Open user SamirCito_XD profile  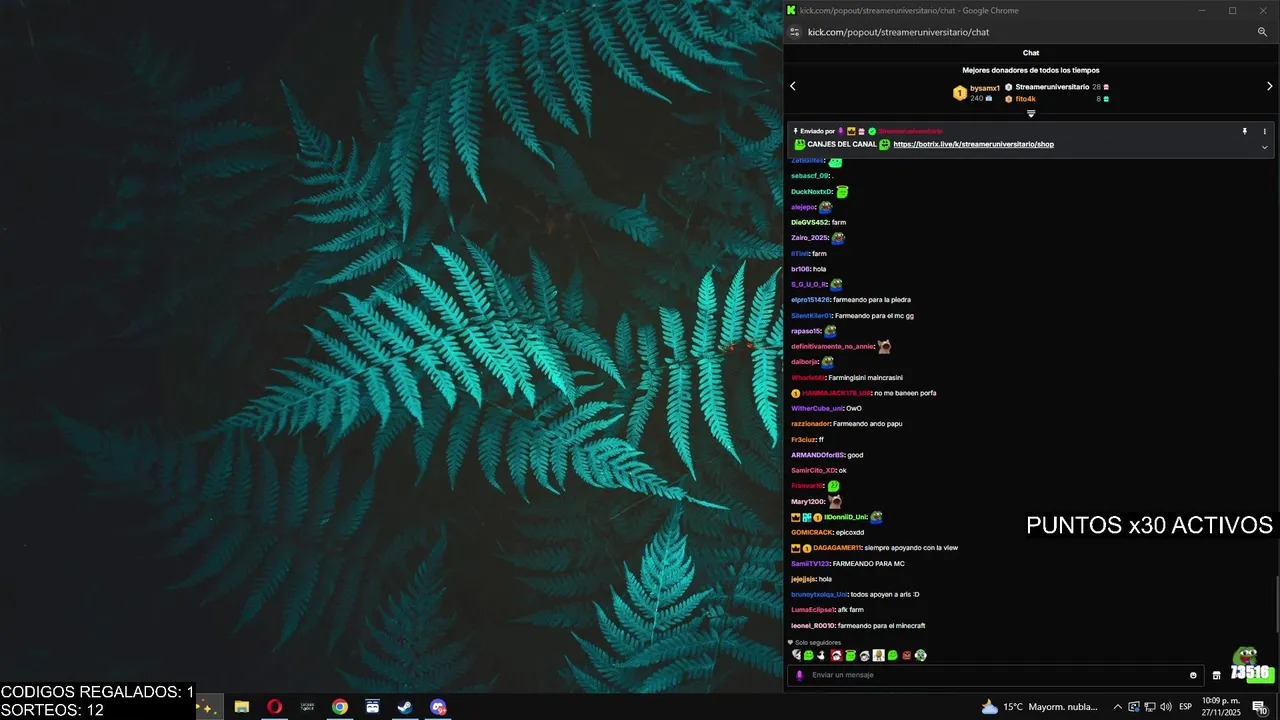point(813,470)
